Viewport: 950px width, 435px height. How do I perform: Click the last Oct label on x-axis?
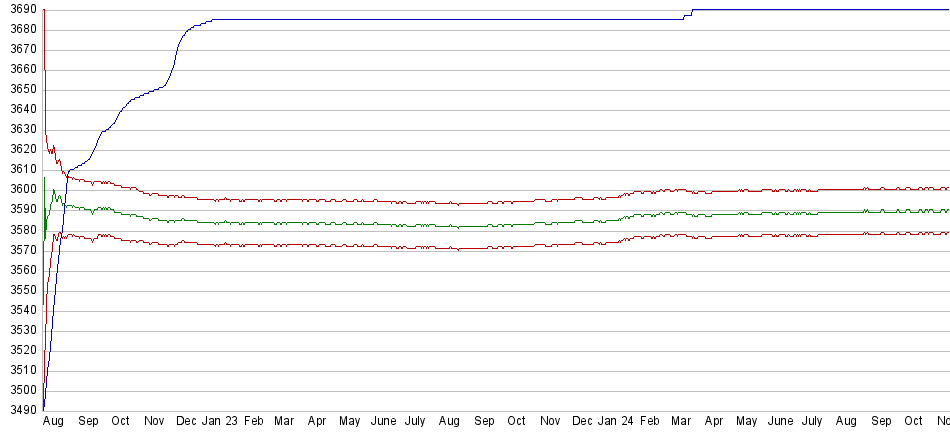(x=913, y=423)
